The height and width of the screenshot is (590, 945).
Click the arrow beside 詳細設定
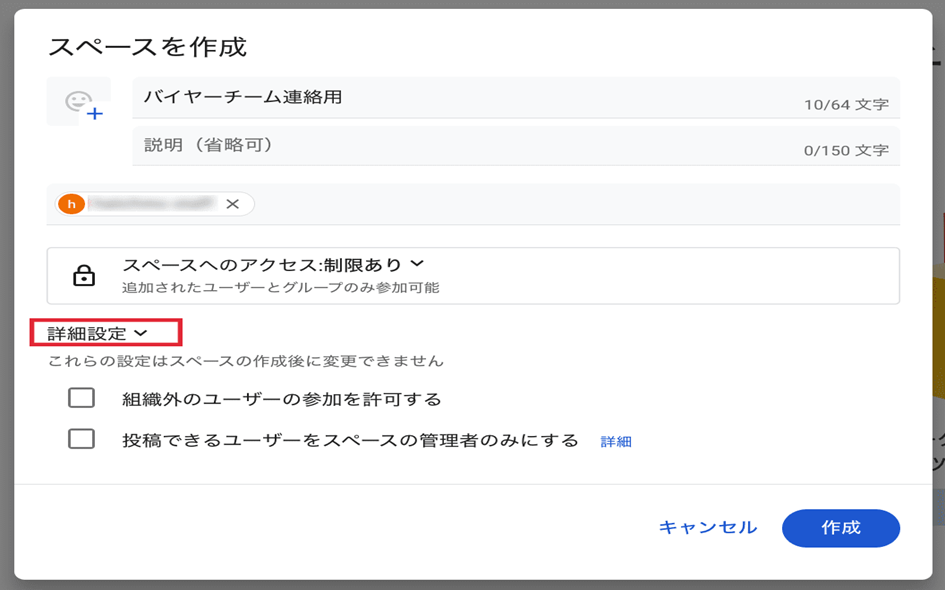(140, 334)
